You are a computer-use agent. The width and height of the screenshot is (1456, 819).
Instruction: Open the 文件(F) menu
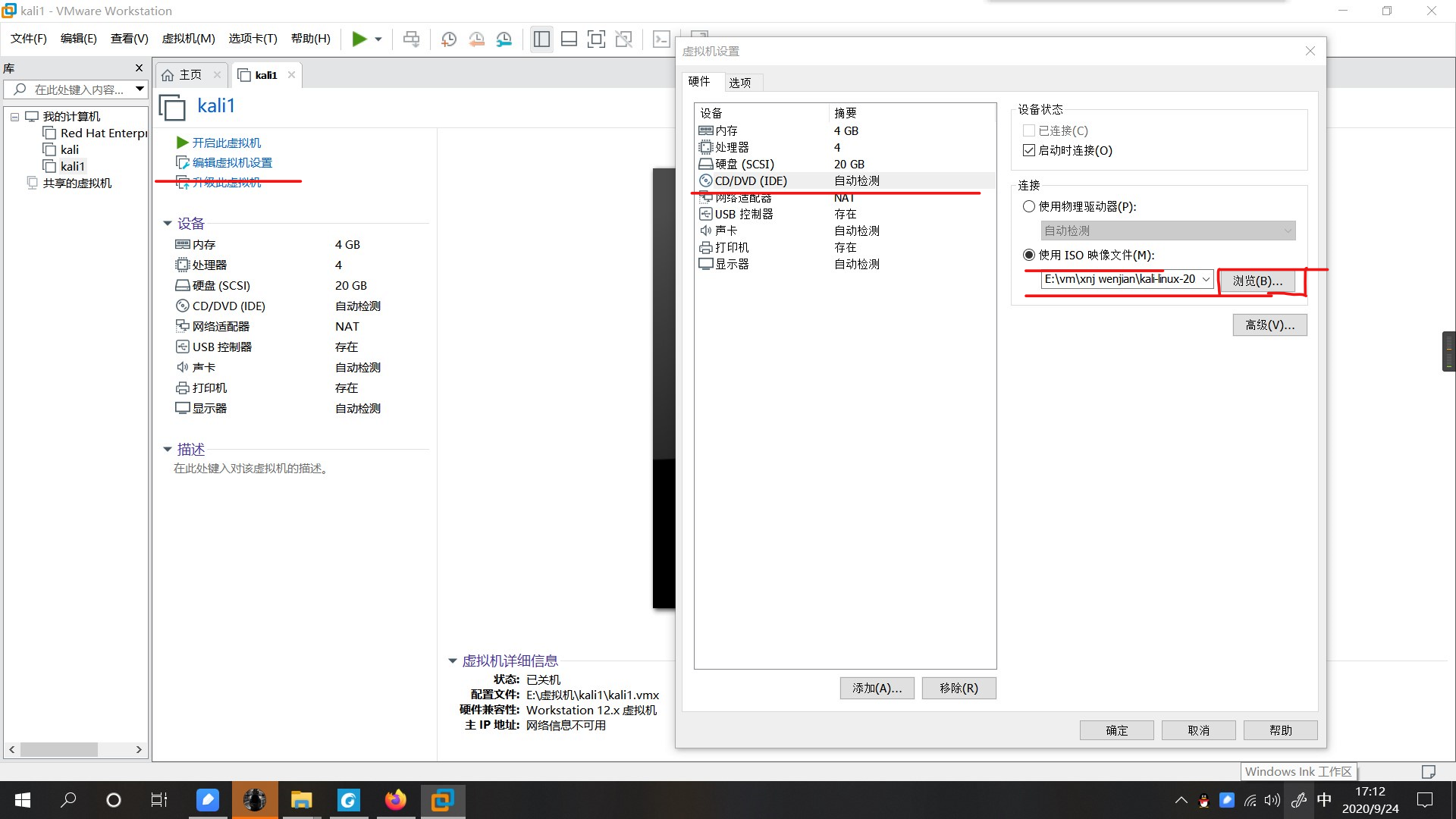tap(29, 39)
